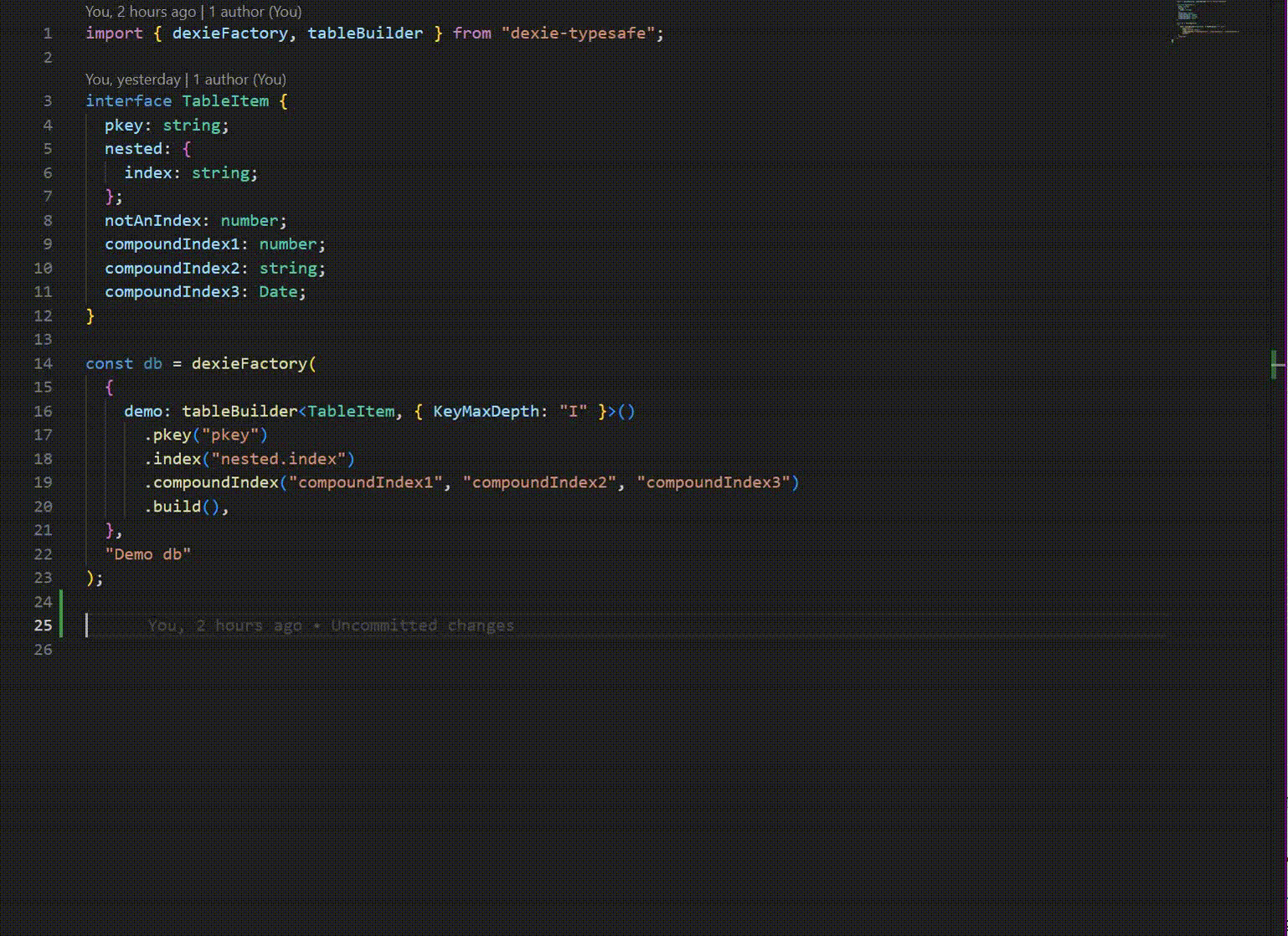Click the "index" property on line 6
The width and height of the screenshot is (1288, 936).
[148, 173]
